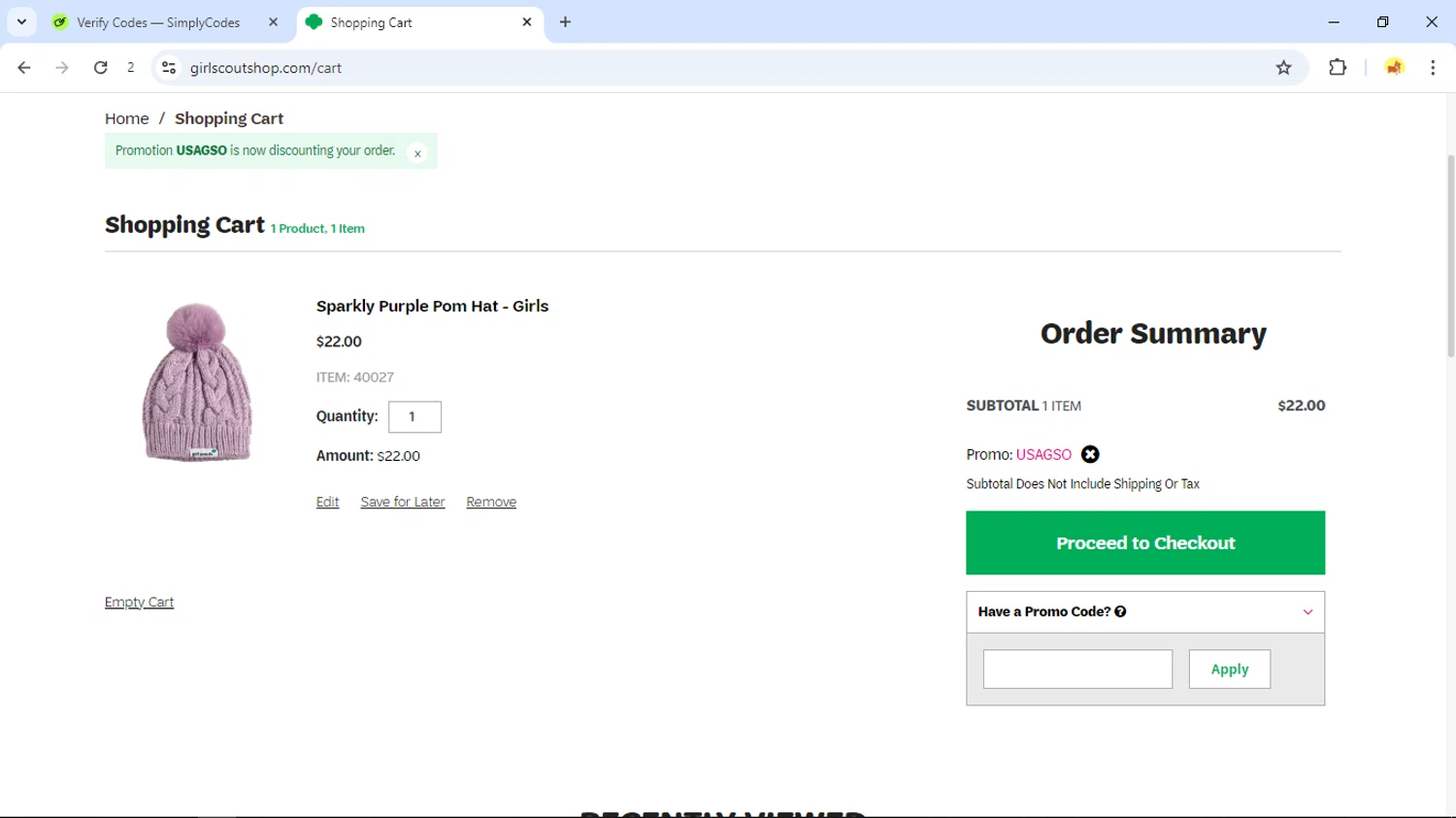Close the Verify Codes — SimplyCodes tab

click(273, 22)
